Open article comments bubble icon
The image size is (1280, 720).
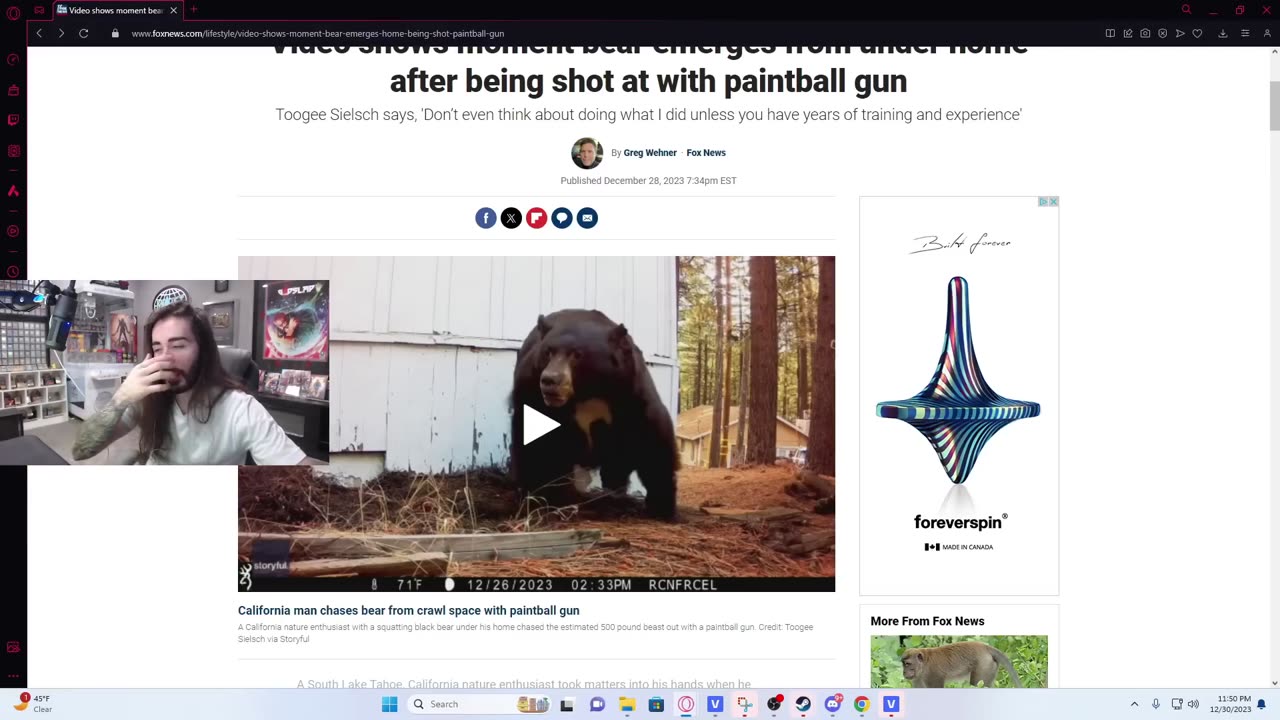point(562,218)
